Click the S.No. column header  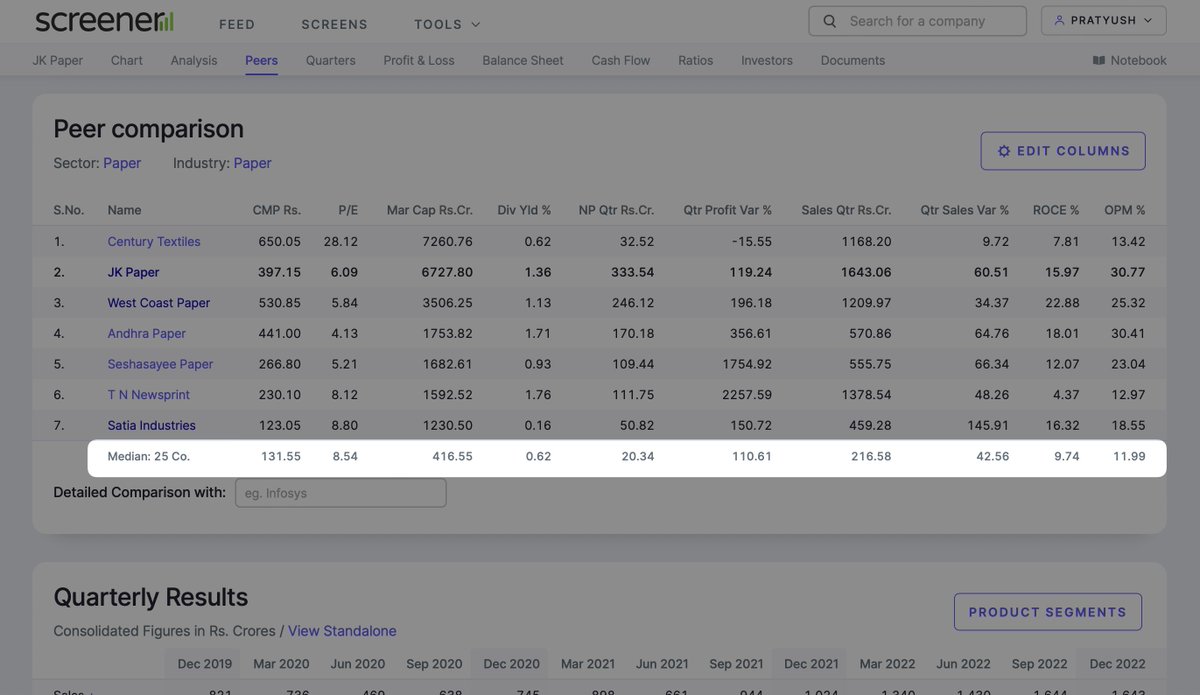click(x=68, y=210)
